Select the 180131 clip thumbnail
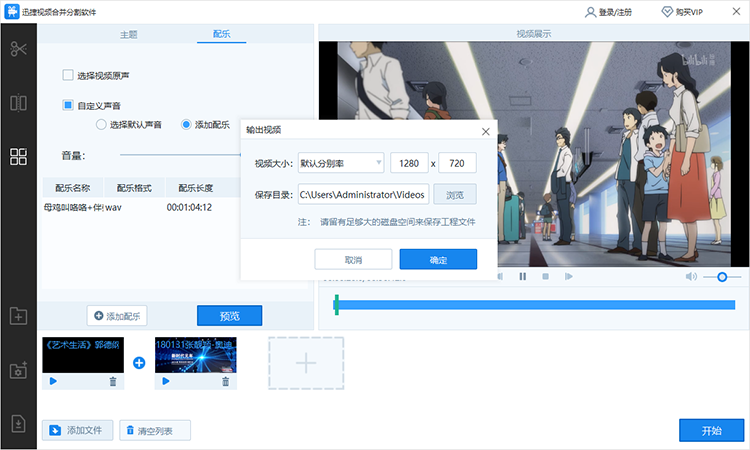 point(196,355)
